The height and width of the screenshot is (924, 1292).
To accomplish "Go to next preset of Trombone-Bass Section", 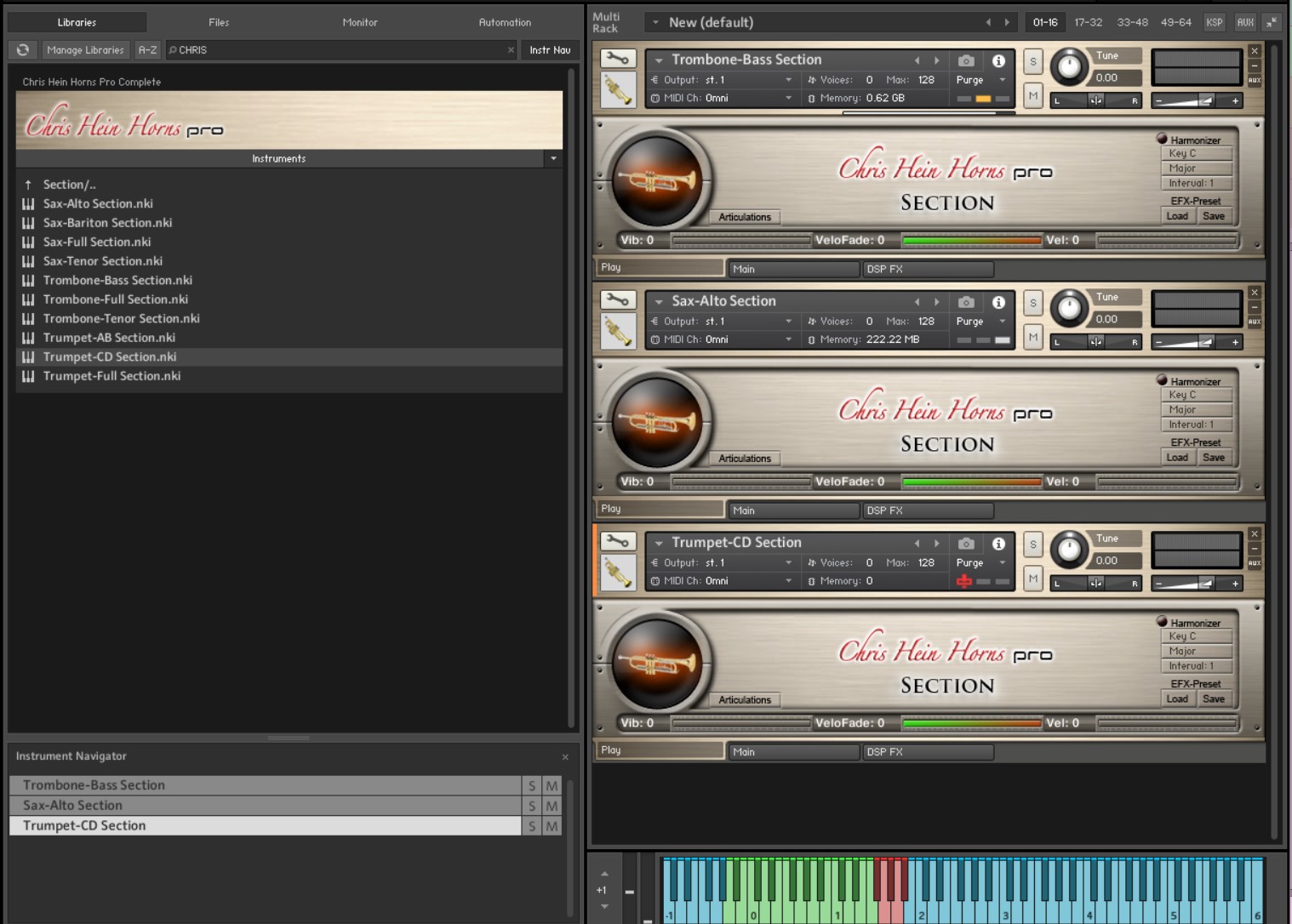I will click(937, 60).
